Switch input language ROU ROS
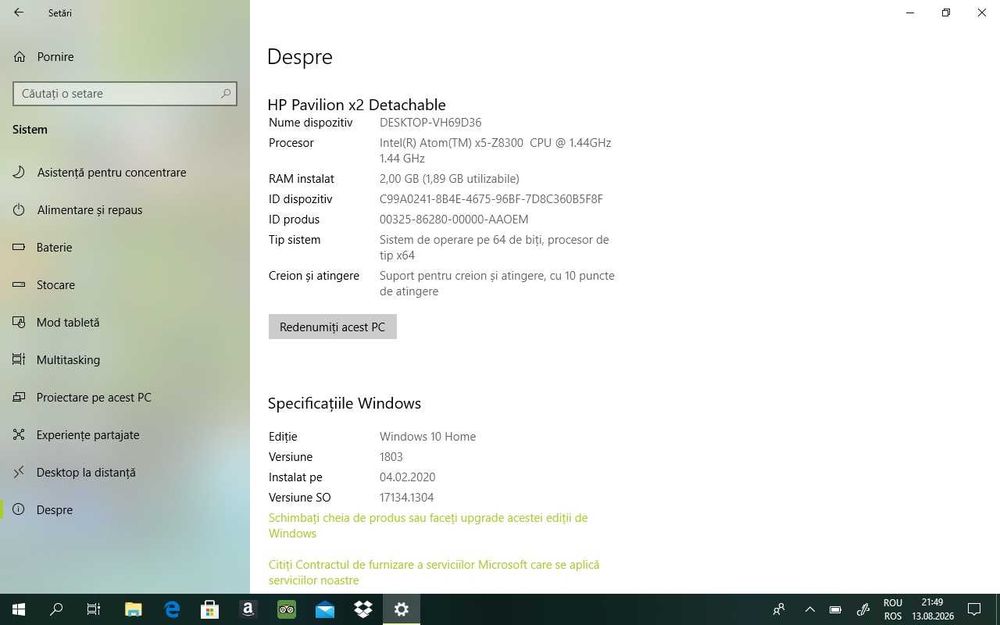 coord(892,610)
